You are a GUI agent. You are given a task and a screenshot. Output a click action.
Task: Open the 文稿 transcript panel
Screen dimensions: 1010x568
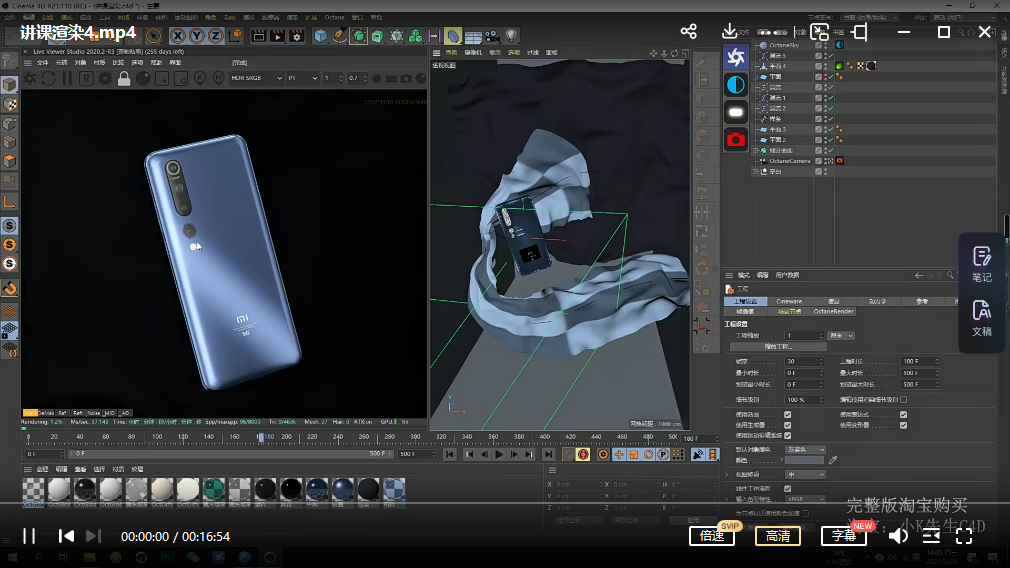[x=982, y=319]
